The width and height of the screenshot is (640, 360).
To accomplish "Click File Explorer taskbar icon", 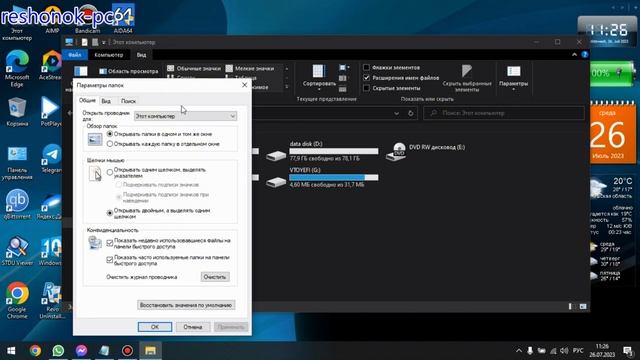I will (150, 351).
